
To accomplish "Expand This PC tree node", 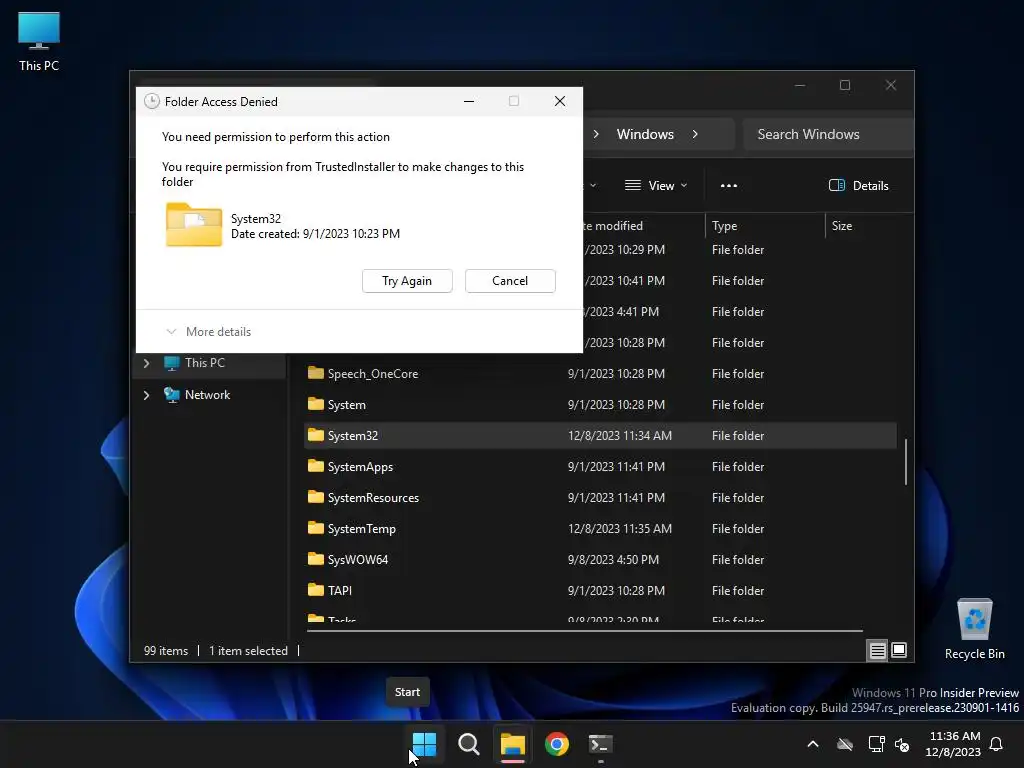I will (146, 363).
